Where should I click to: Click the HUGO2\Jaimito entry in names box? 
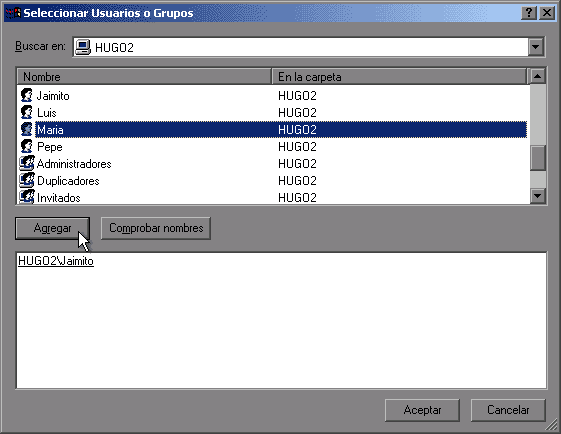tap(56, 261)
